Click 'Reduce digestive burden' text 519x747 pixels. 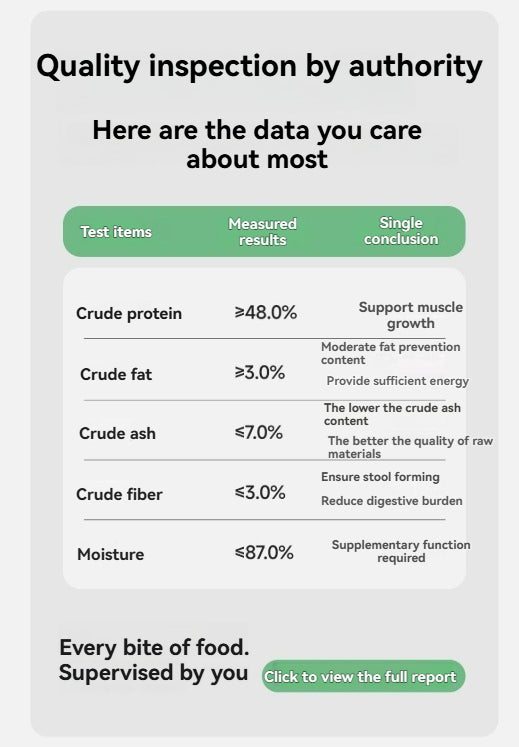coord(391,501)
